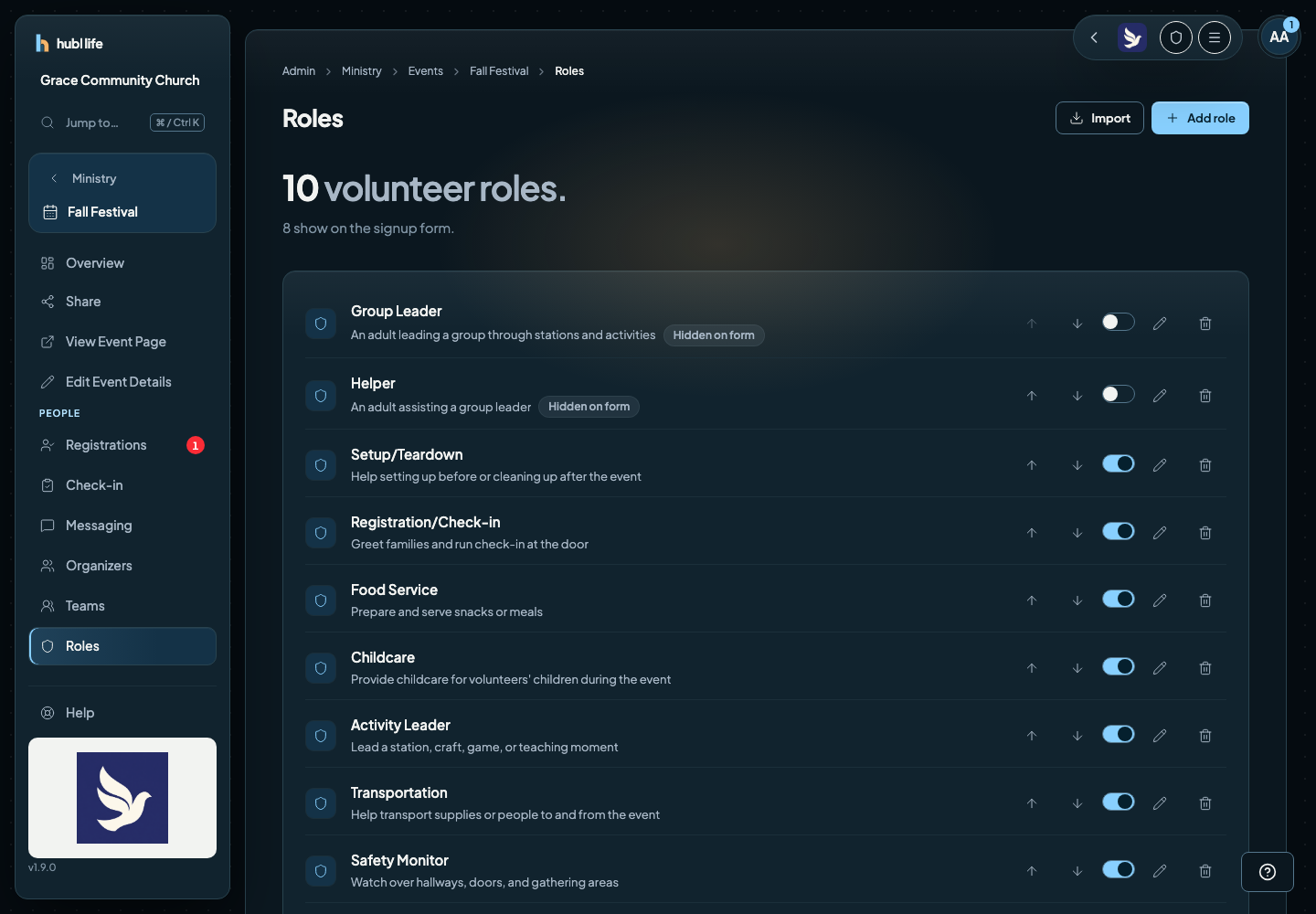
Task: Open Registrations in sidebar
Action: pos(122,445)
